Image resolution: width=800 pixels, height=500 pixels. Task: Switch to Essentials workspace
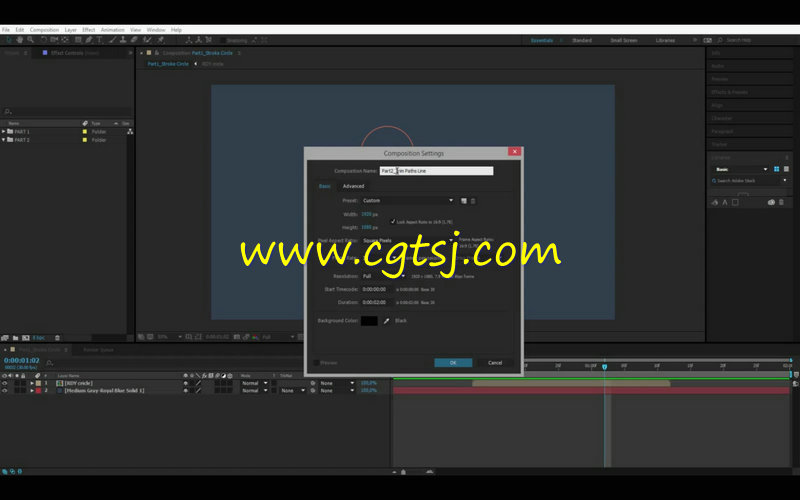[x=542, y=40]
